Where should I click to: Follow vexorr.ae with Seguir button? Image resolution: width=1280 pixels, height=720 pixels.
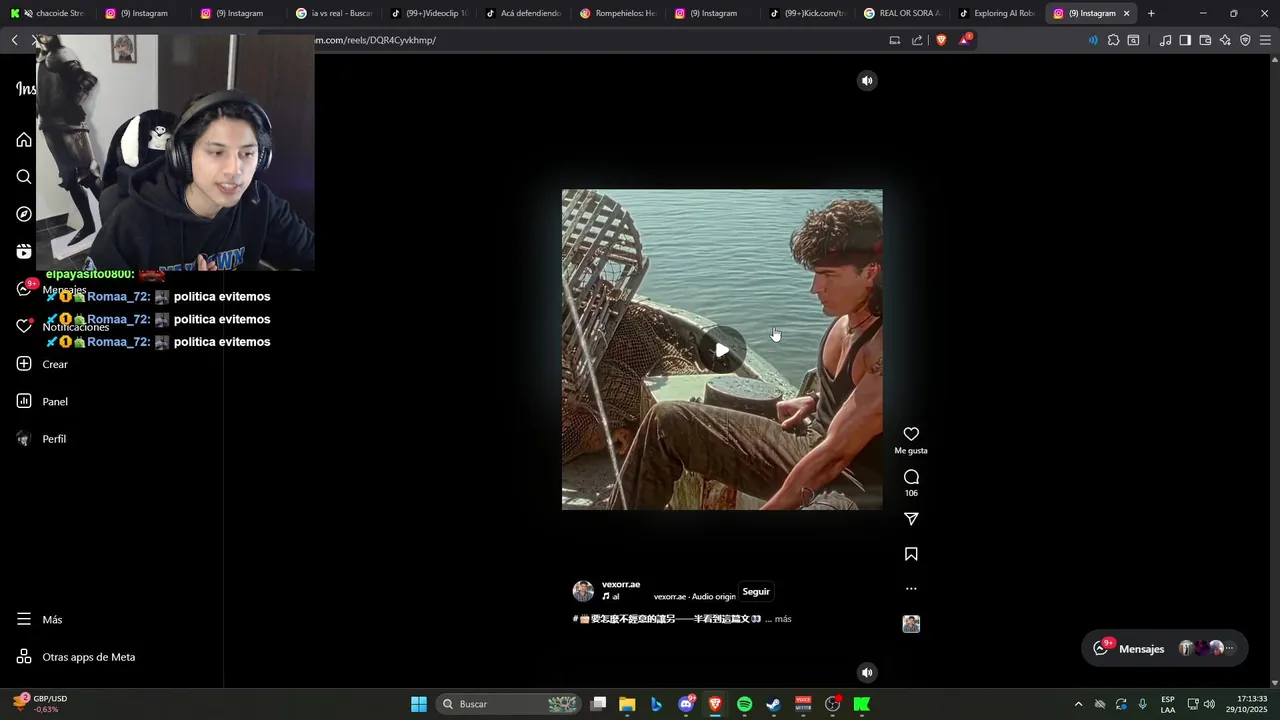pos(756,592)
